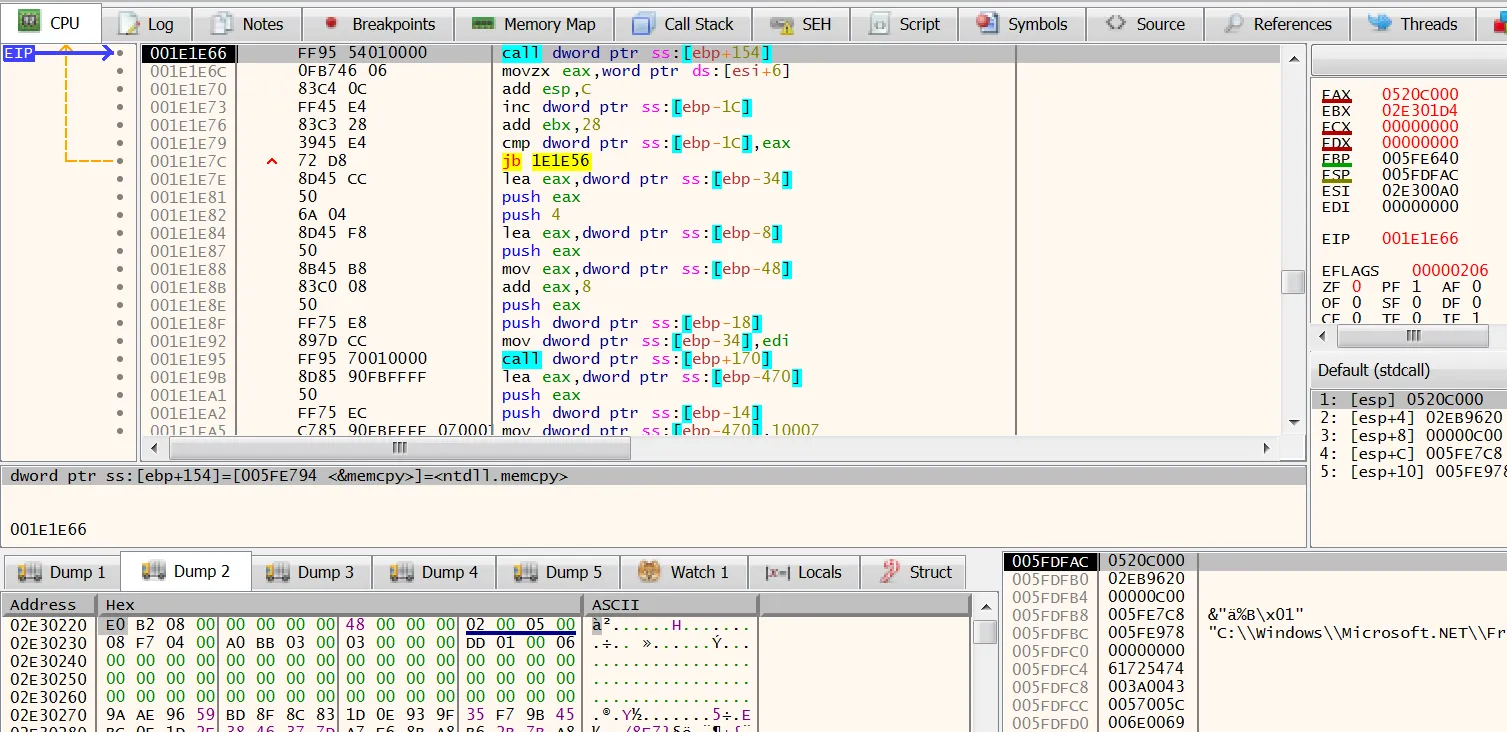Click the Call Stack tab icon
This screenshot has height=732, width=1507.
[643, 24]
